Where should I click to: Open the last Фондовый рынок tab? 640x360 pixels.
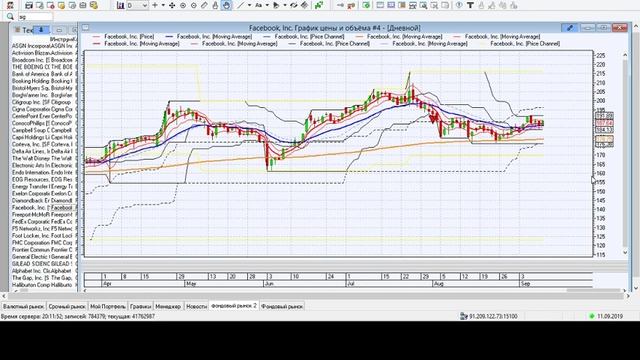click(x=282, y=306)
